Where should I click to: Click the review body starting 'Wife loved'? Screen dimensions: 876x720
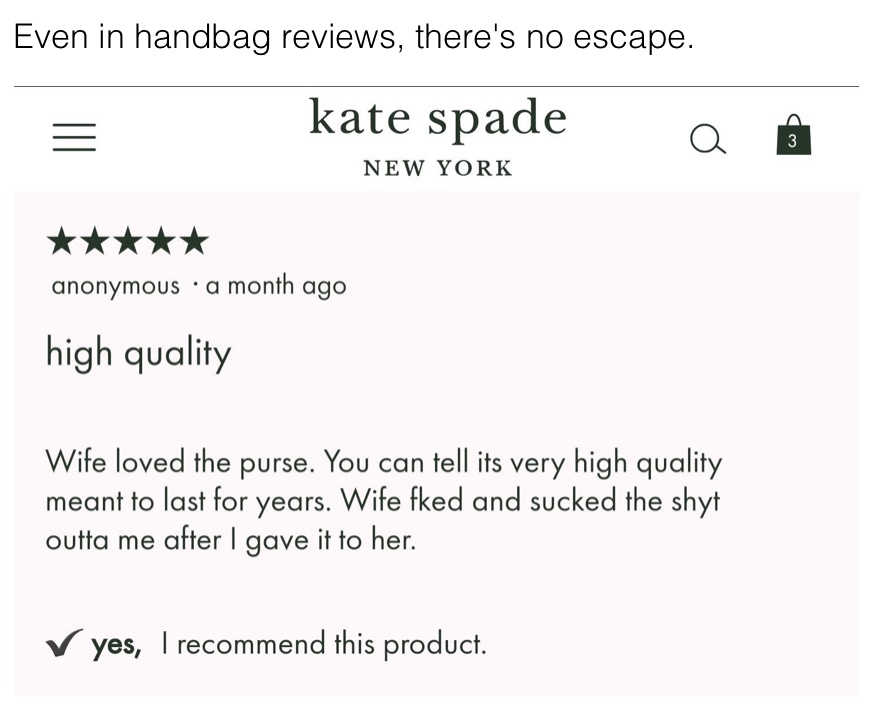383,500
